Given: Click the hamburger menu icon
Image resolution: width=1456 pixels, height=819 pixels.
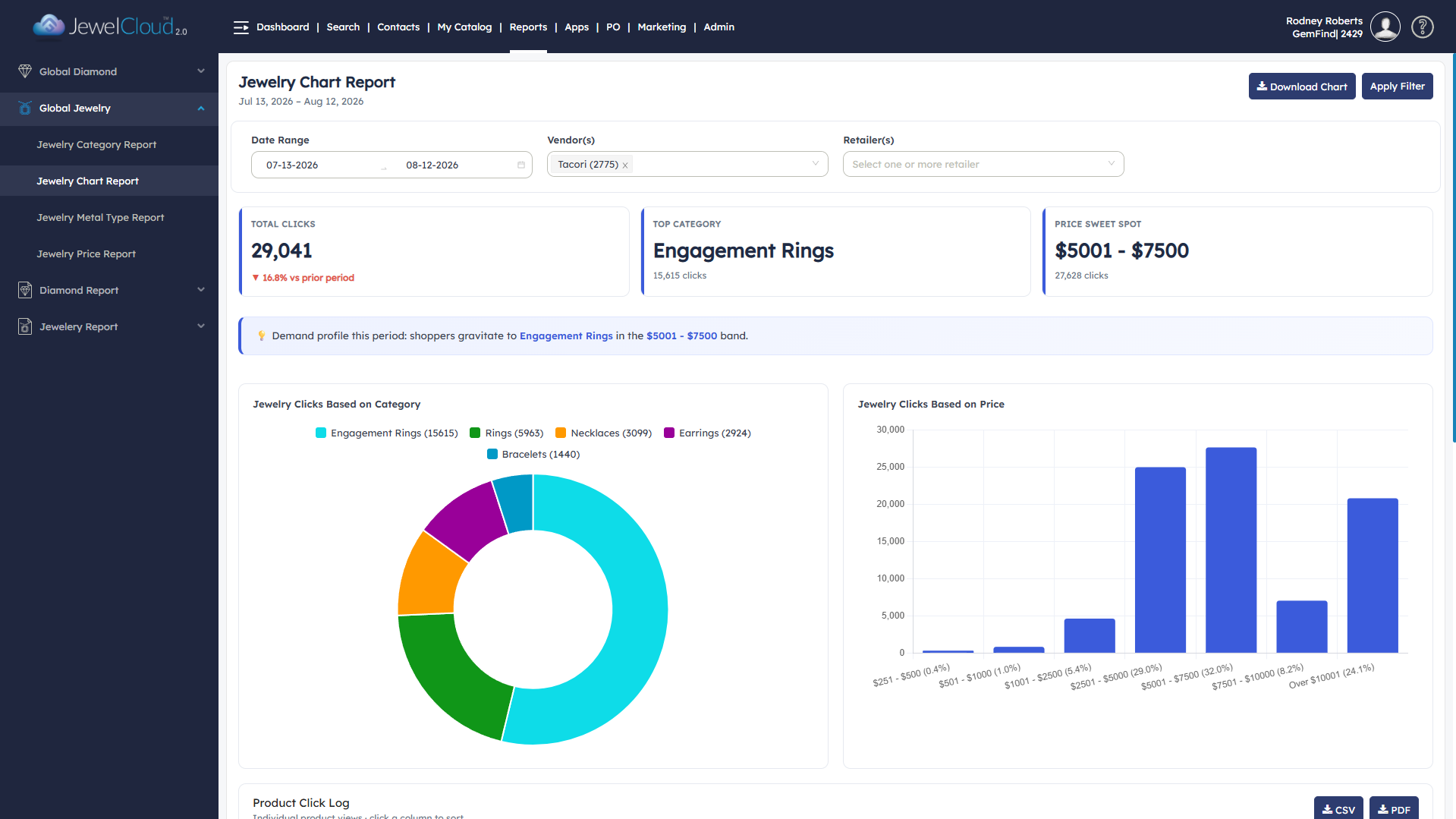Looking at the screenshot, I should click(x=241, y=27).
